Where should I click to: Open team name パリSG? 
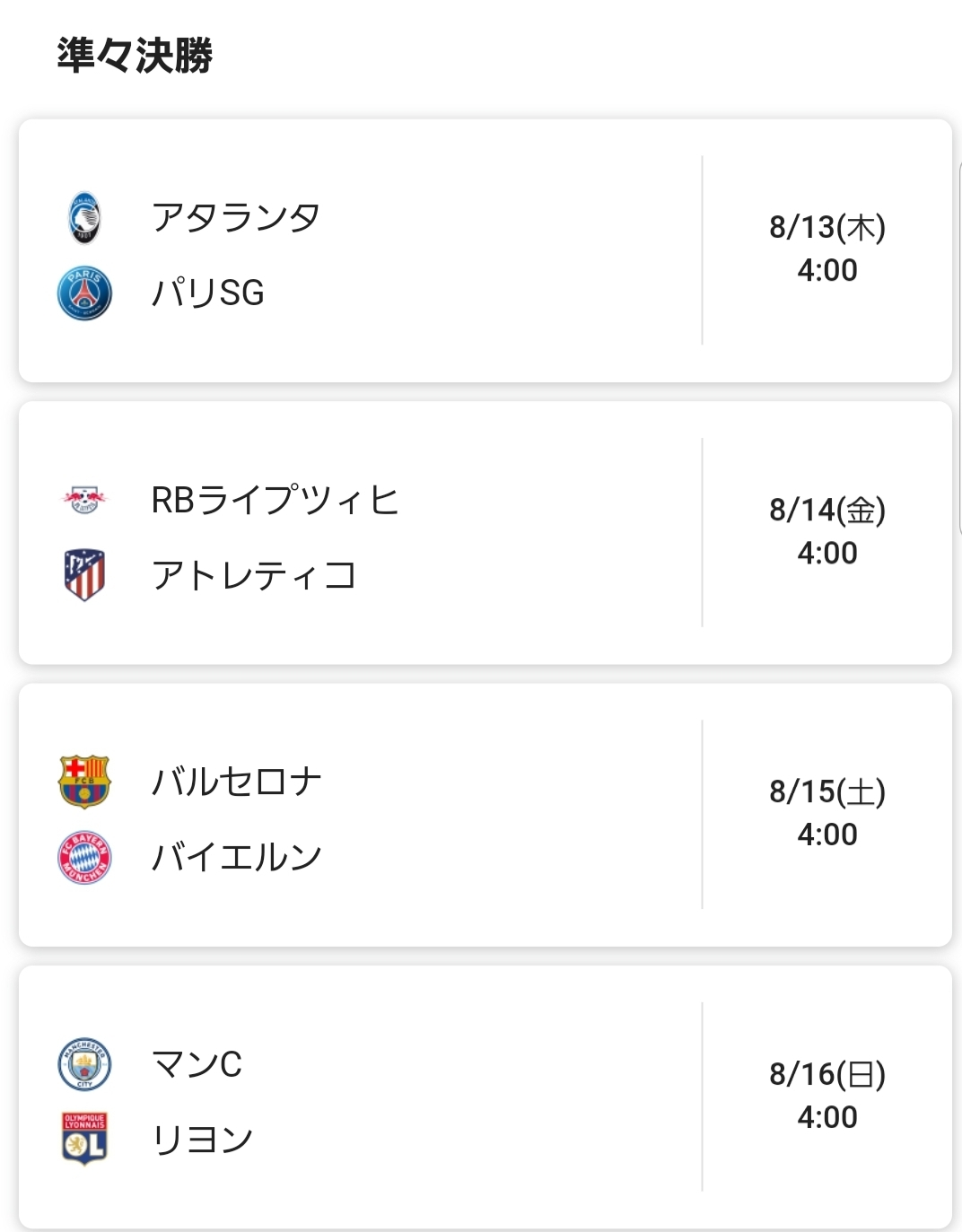pyautogui.click(x=208, y=293)
